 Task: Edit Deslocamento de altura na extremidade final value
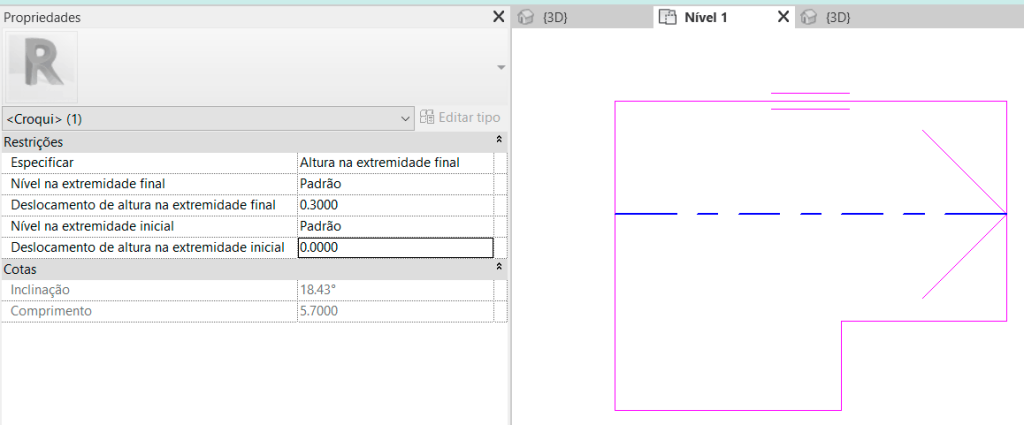point(395,205)
